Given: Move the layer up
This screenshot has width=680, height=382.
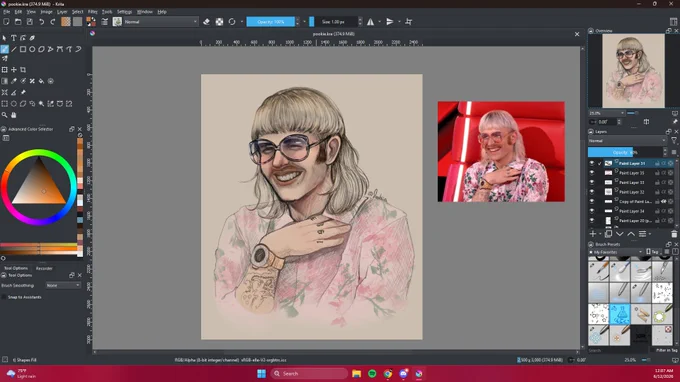Looking at the screenshot, I should tap(631, 234).
